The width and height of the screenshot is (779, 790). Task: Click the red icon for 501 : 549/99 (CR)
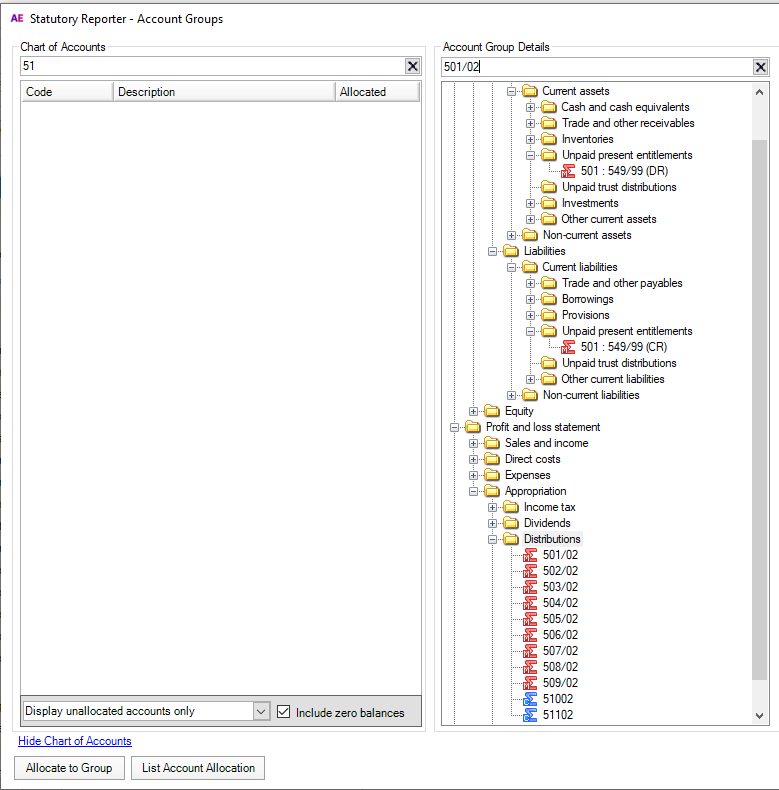pyautogui.click(x=568, y=347)
